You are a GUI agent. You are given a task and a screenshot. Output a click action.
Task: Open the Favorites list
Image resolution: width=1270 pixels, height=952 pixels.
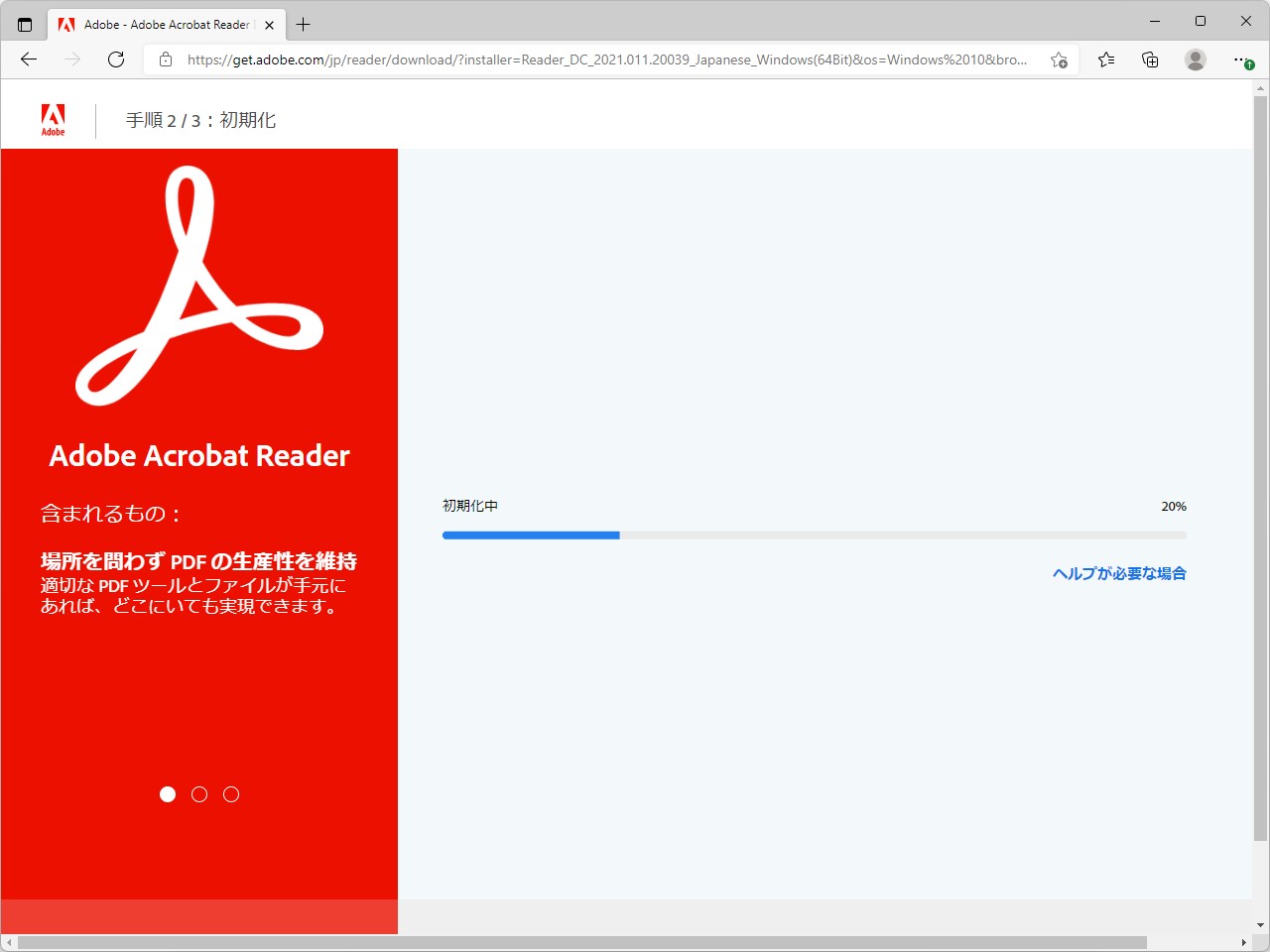tap(1106, 59)
